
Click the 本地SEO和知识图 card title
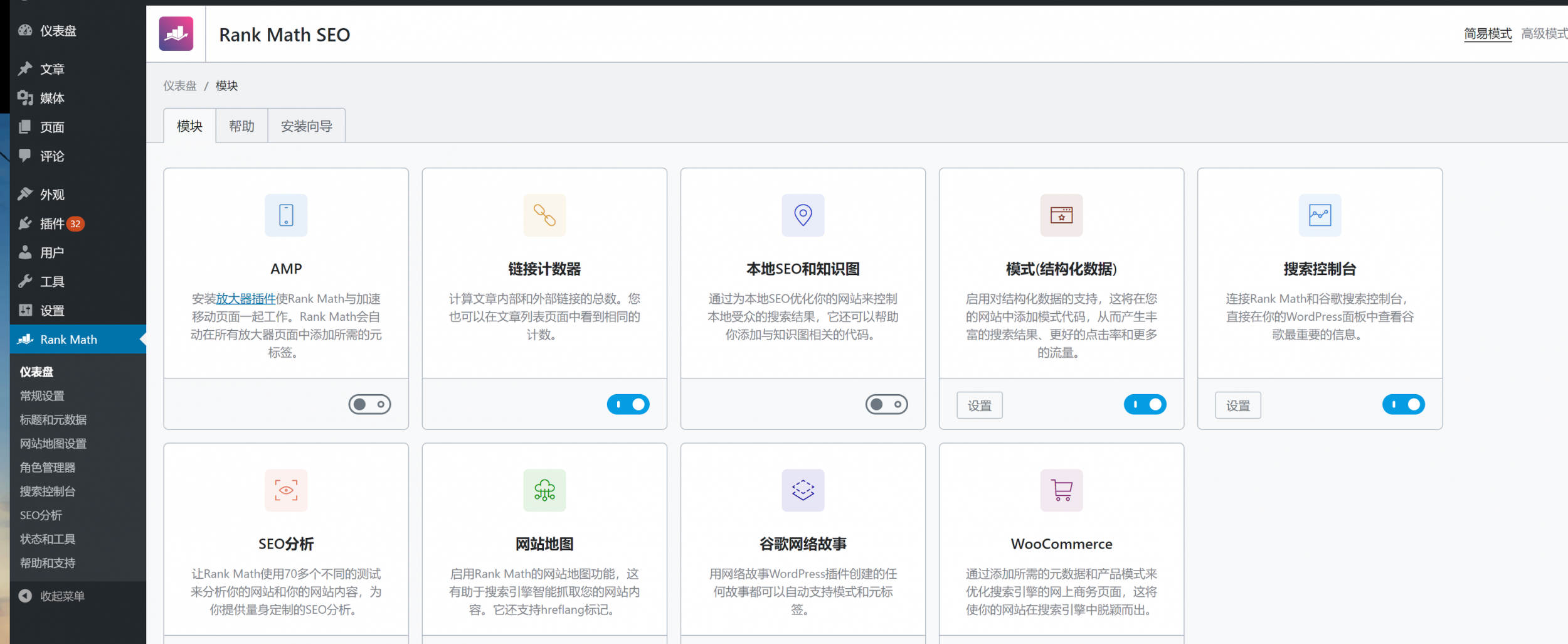click(x=803, y=269)
